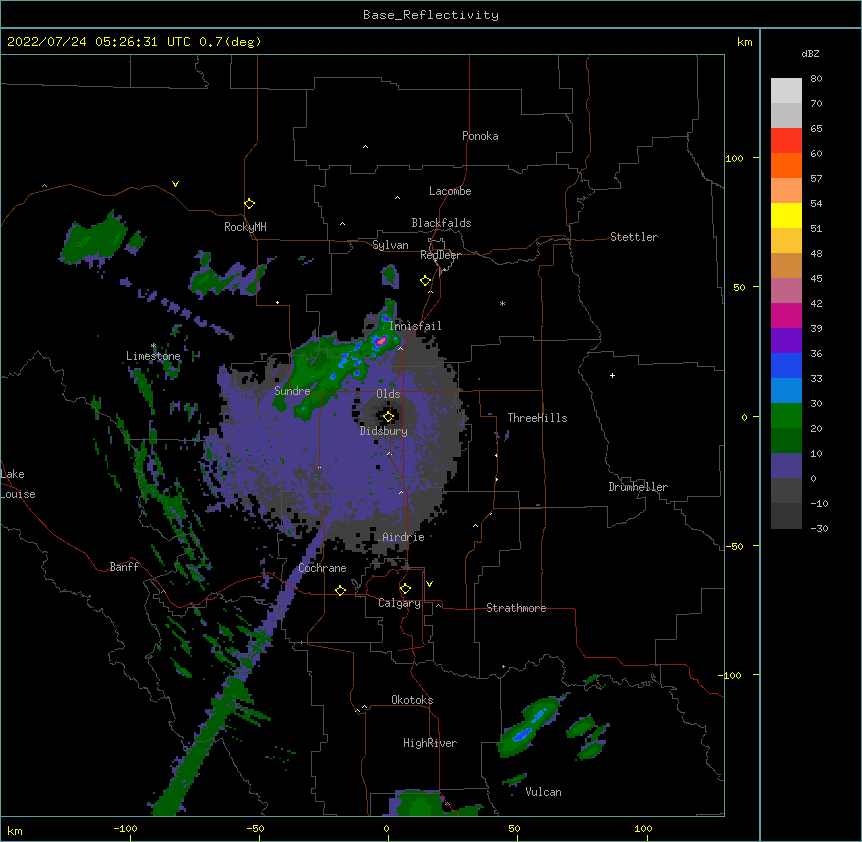Viewport: 862px width, 842px height.
Task: Select the violet legend swatch below 39
Action: click(786, 341)
